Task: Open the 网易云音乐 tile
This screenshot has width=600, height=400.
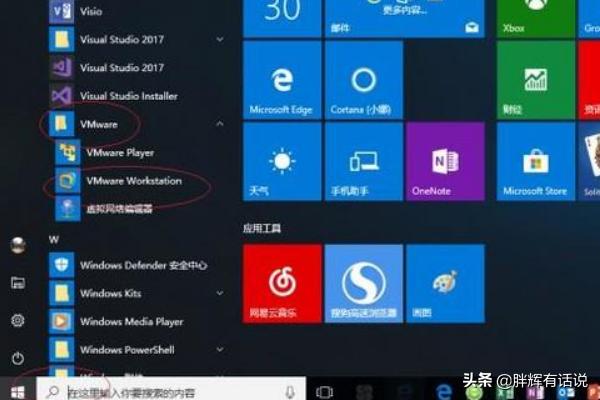Action: pyautogui.click(x=282, y=282)
